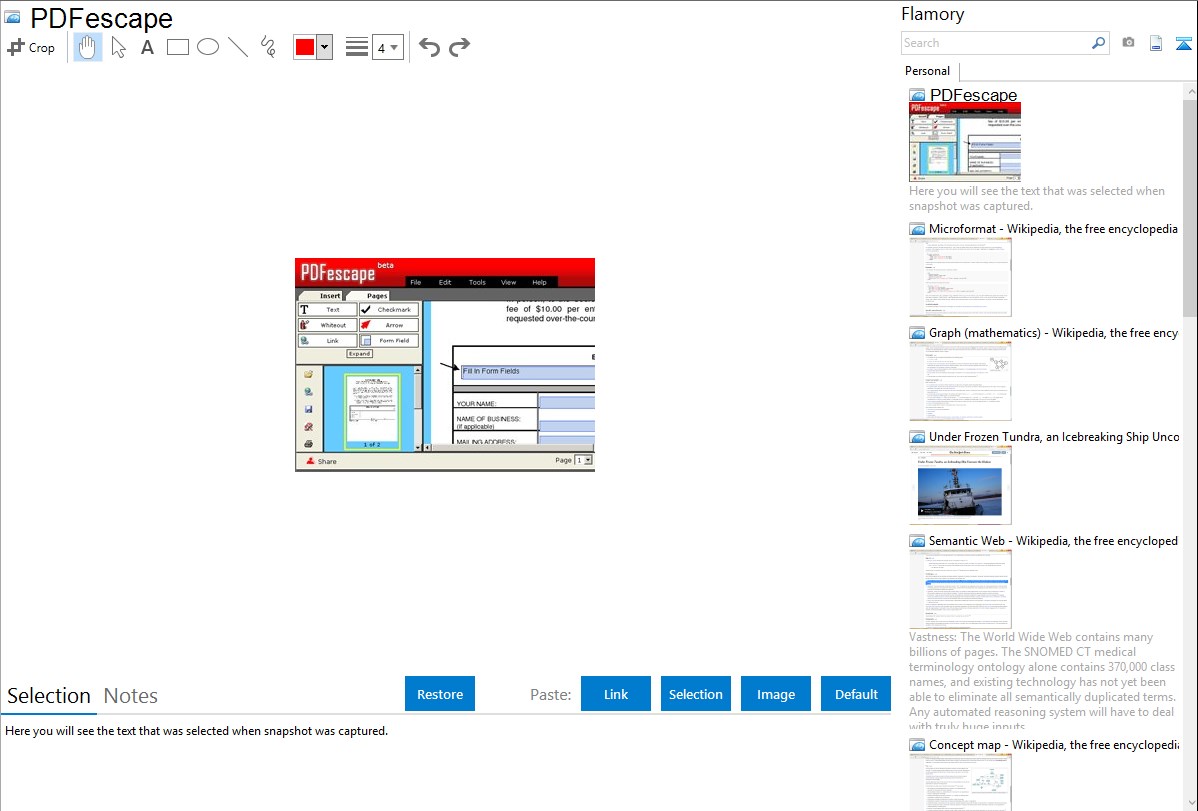1198x811 pixels.
Task: Switch to the Selection tab
Action: [x=49, y=696]
